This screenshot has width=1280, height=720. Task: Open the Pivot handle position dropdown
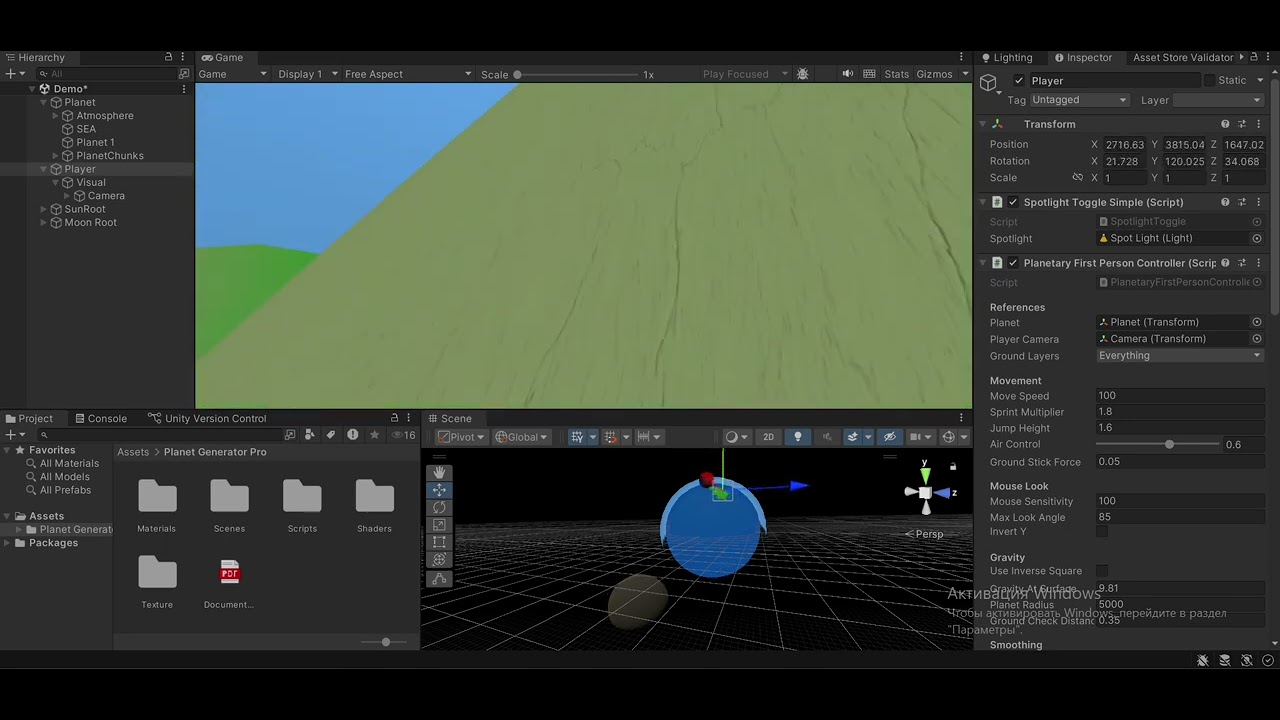click(x=461, y=437)
